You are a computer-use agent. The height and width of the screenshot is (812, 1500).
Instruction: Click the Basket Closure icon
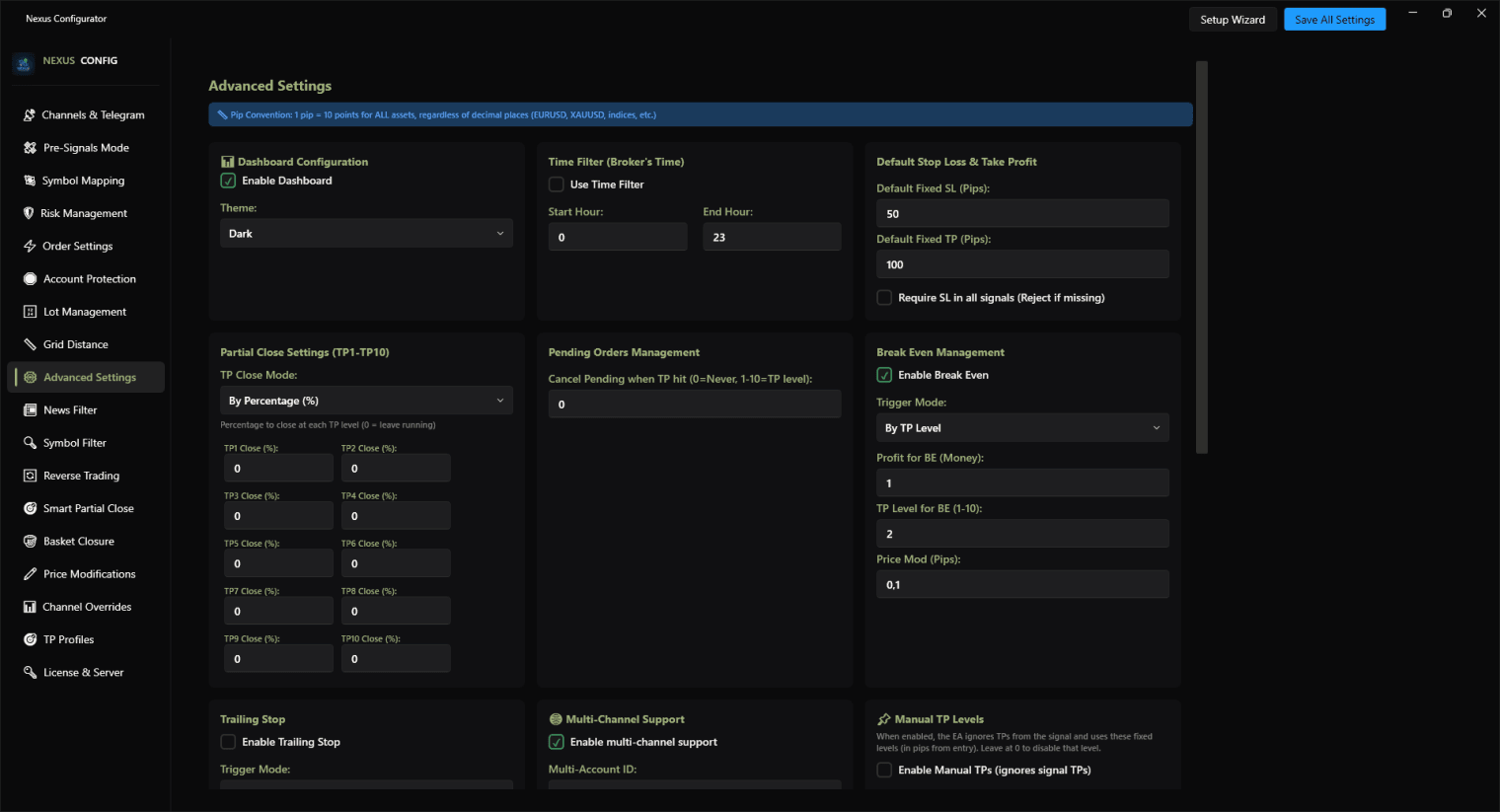click(30, 542)
